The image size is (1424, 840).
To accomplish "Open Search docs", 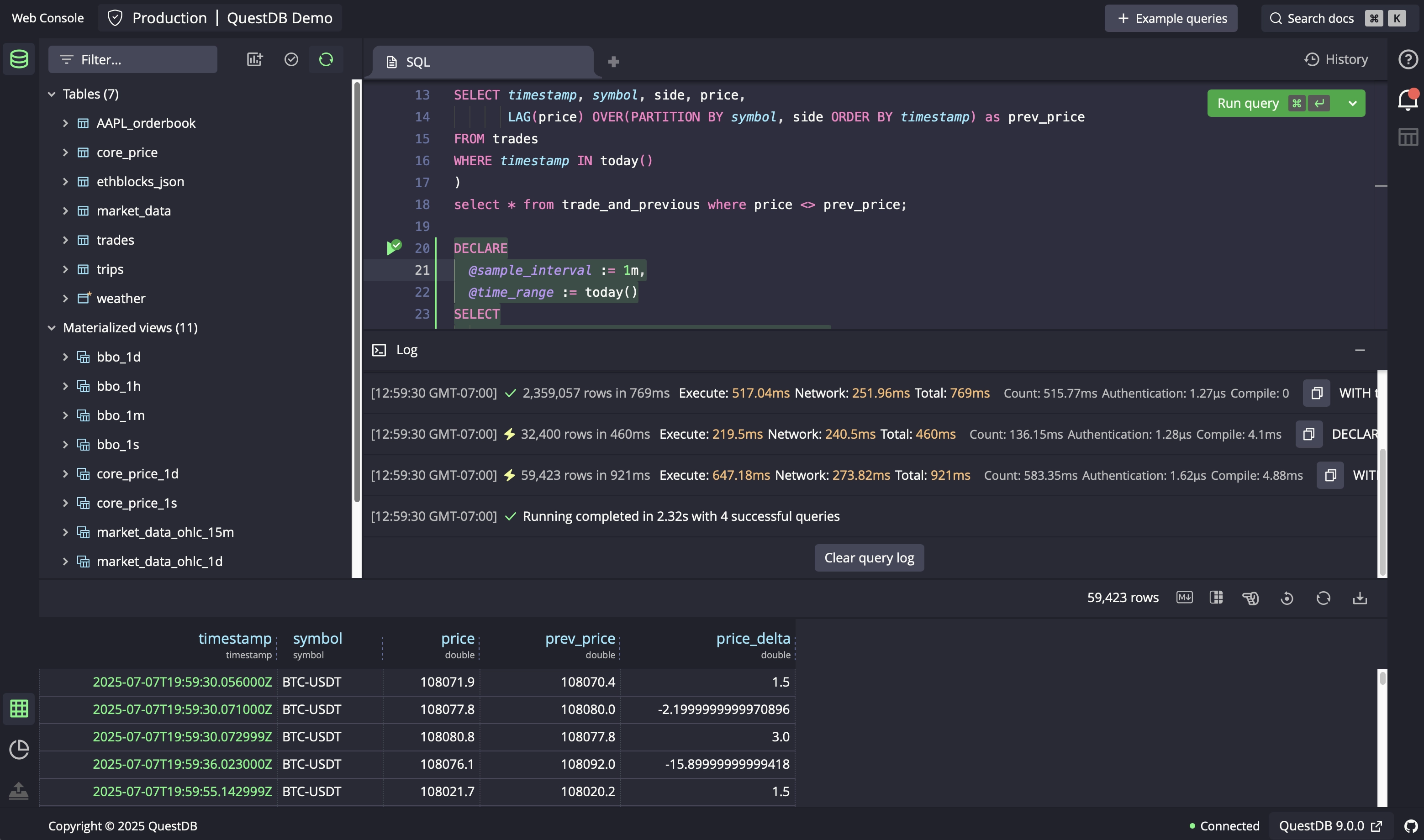I will 1339,18.
